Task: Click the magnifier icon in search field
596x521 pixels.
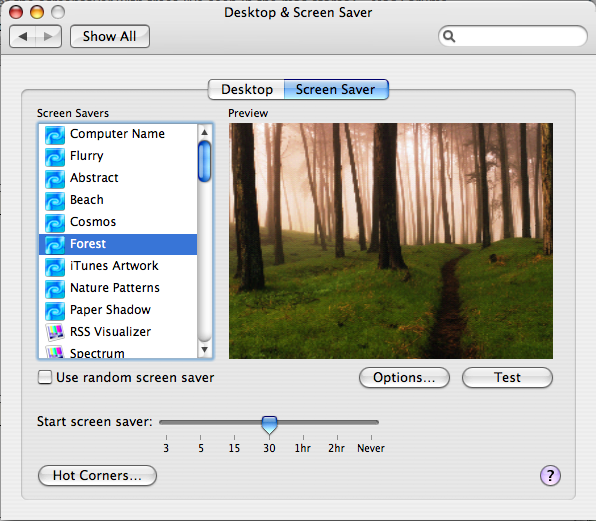Action: 449,36
